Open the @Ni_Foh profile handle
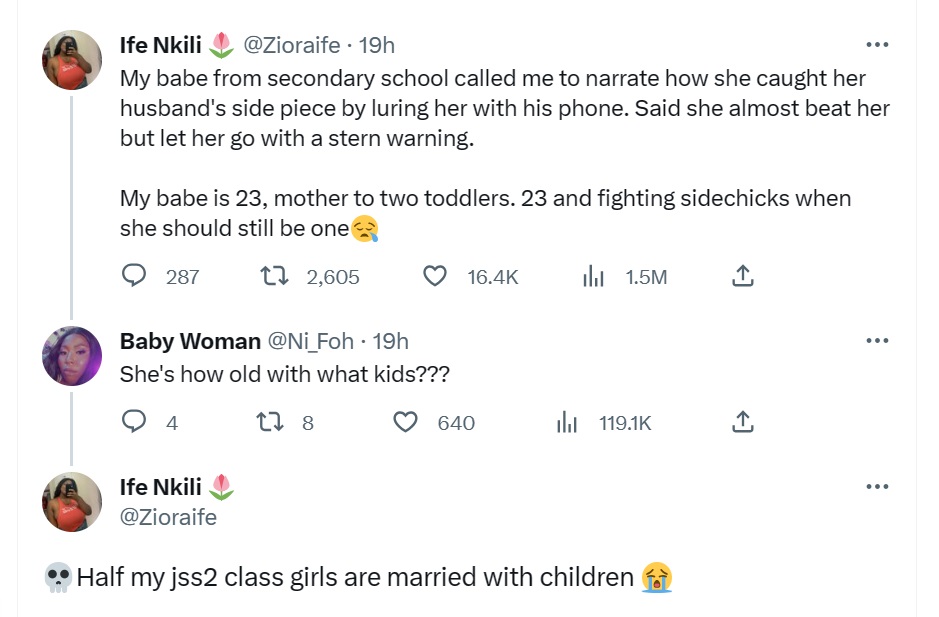 310,341
